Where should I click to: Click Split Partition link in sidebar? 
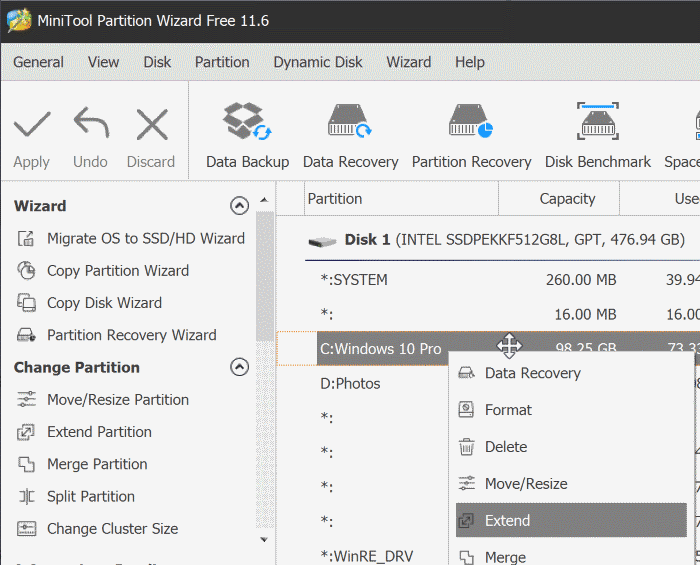[91, 496]
